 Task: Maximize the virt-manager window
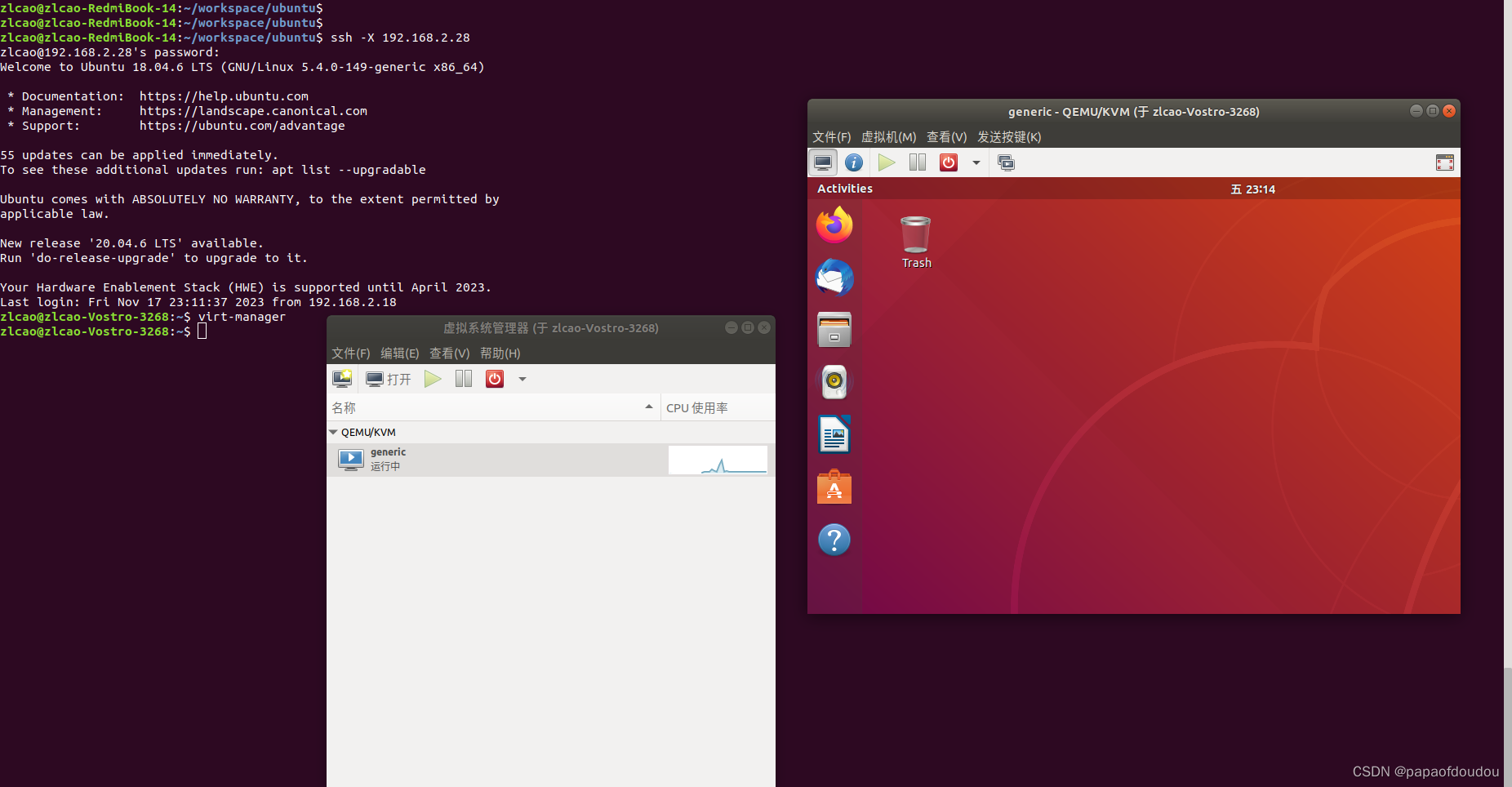coord(748,327)
